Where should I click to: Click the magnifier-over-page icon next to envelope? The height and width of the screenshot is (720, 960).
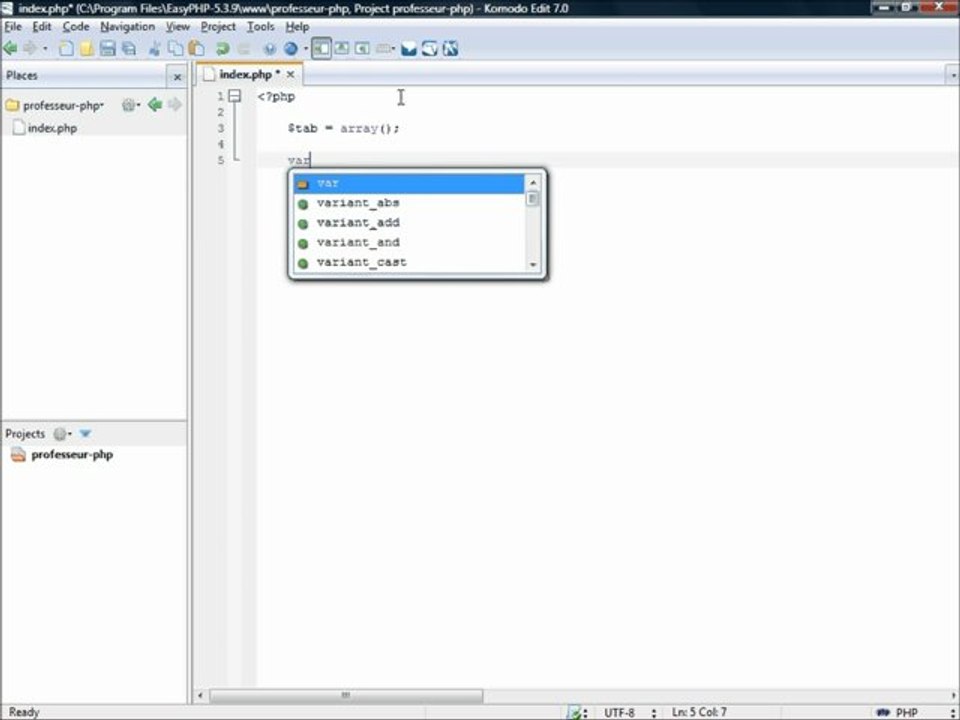[429, 48]
